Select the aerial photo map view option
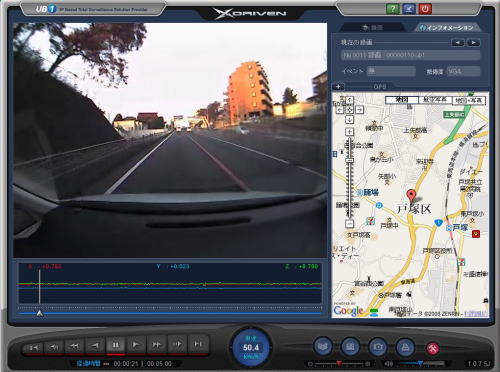This screenshot has width=500, height=372. [x=435, y=100]
